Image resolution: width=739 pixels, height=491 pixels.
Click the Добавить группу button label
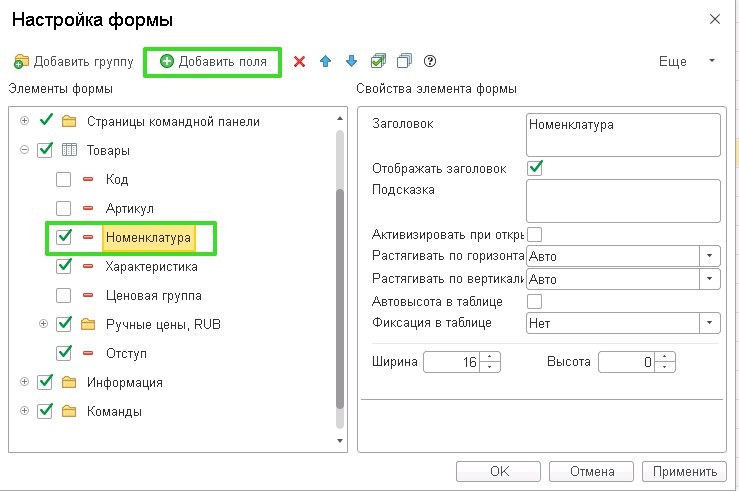coord(83,62)
